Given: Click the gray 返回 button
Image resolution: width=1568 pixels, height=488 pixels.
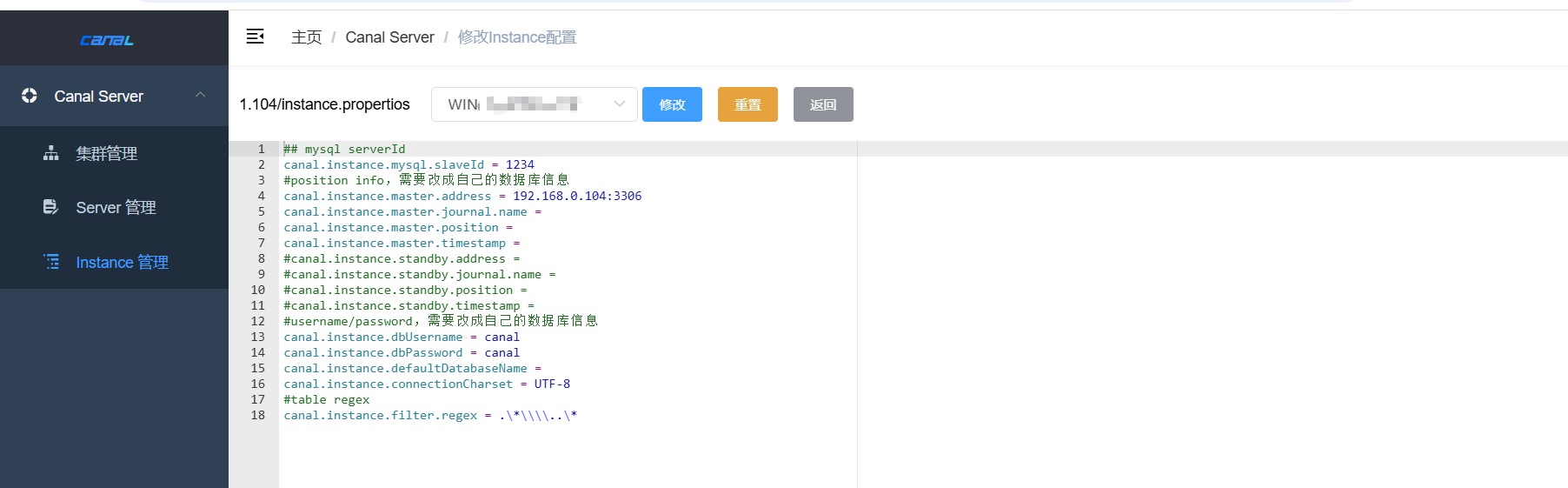Looking at the screenshot, I should point(823,104).
